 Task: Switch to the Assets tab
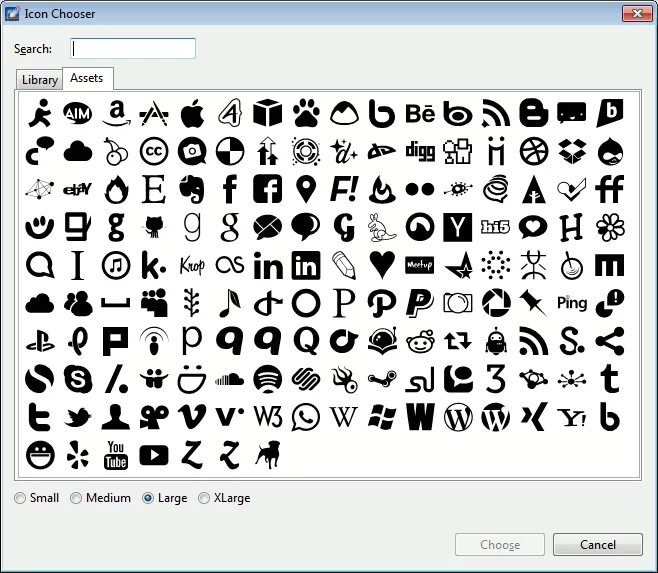point(87,78)
